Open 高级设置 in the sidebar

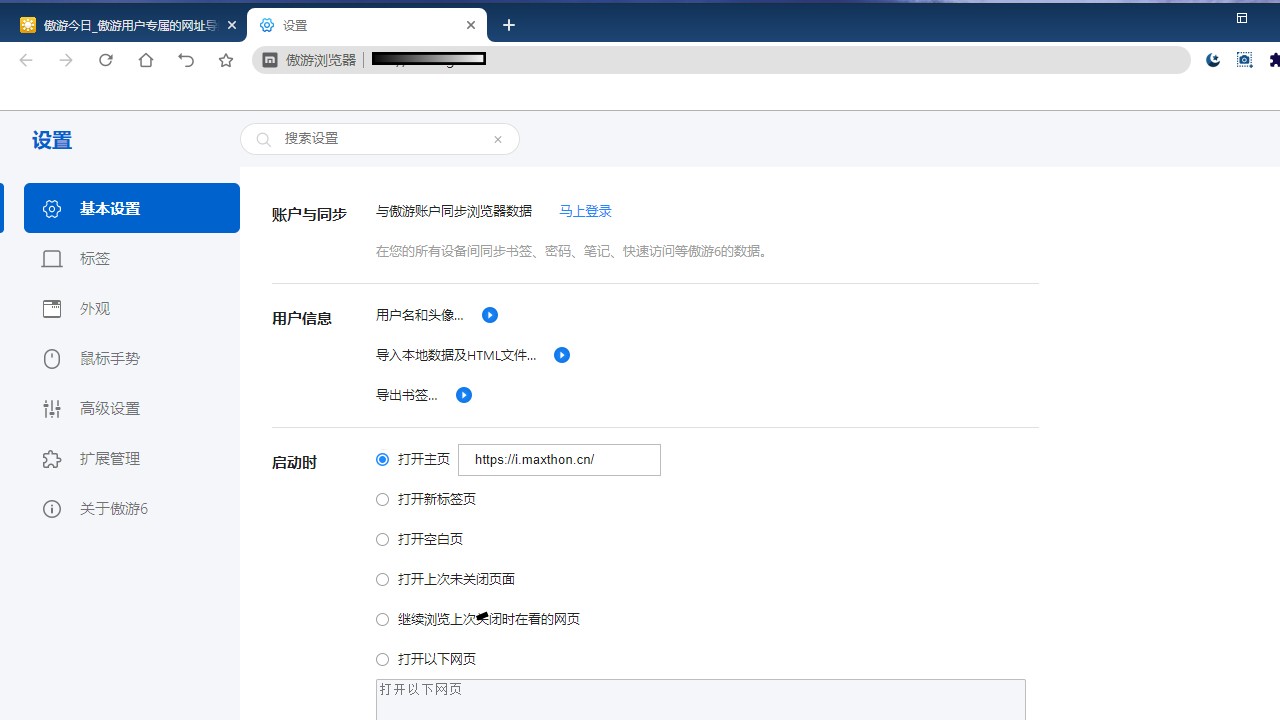pos(110,408)
